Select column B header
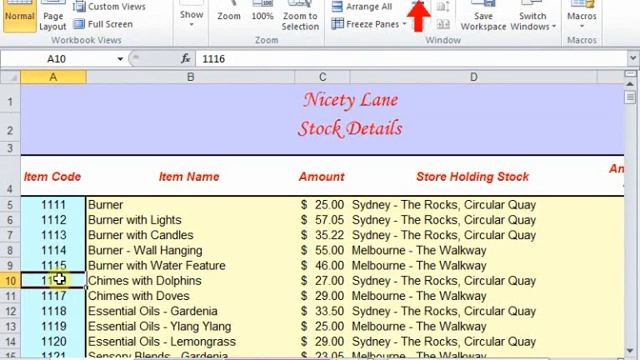The height and width of the screenshot is (360, 640). [190, 77]
